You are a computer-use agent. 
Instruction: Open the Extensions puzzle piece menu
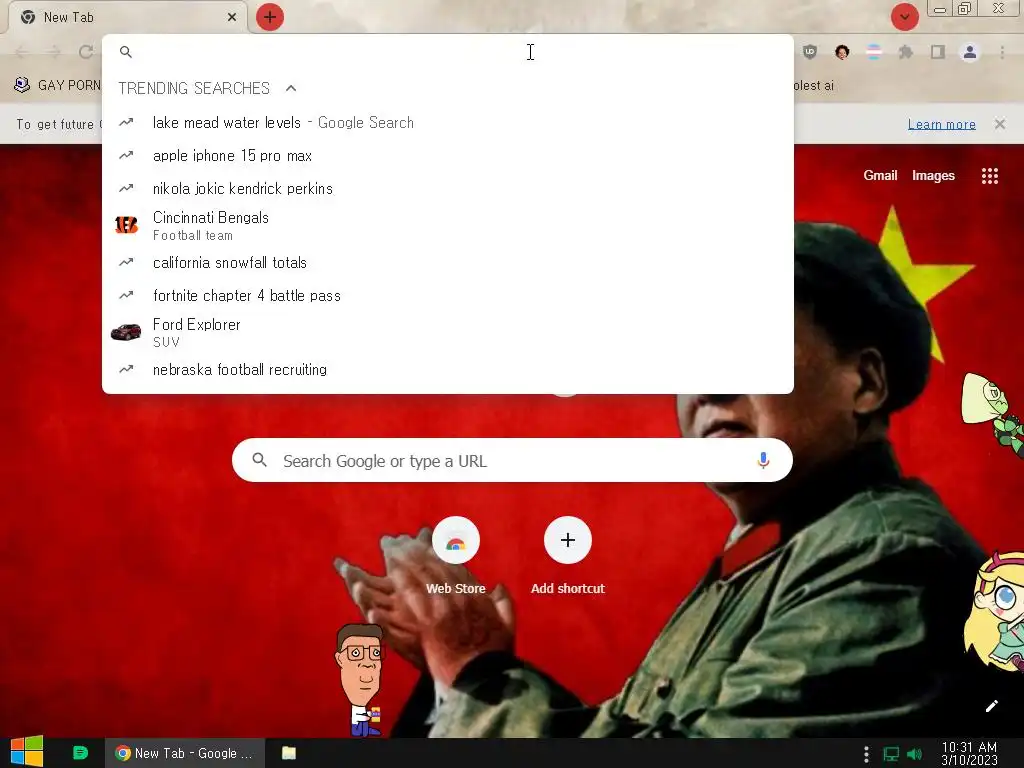pos(905,52)
